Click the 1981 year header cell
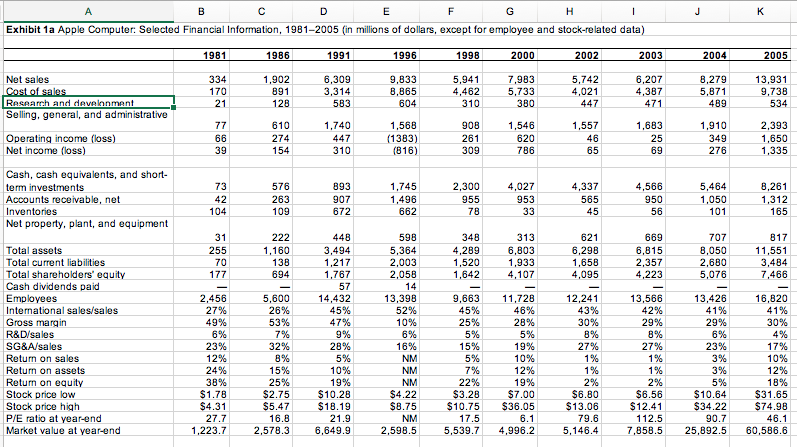 point(201,55)
